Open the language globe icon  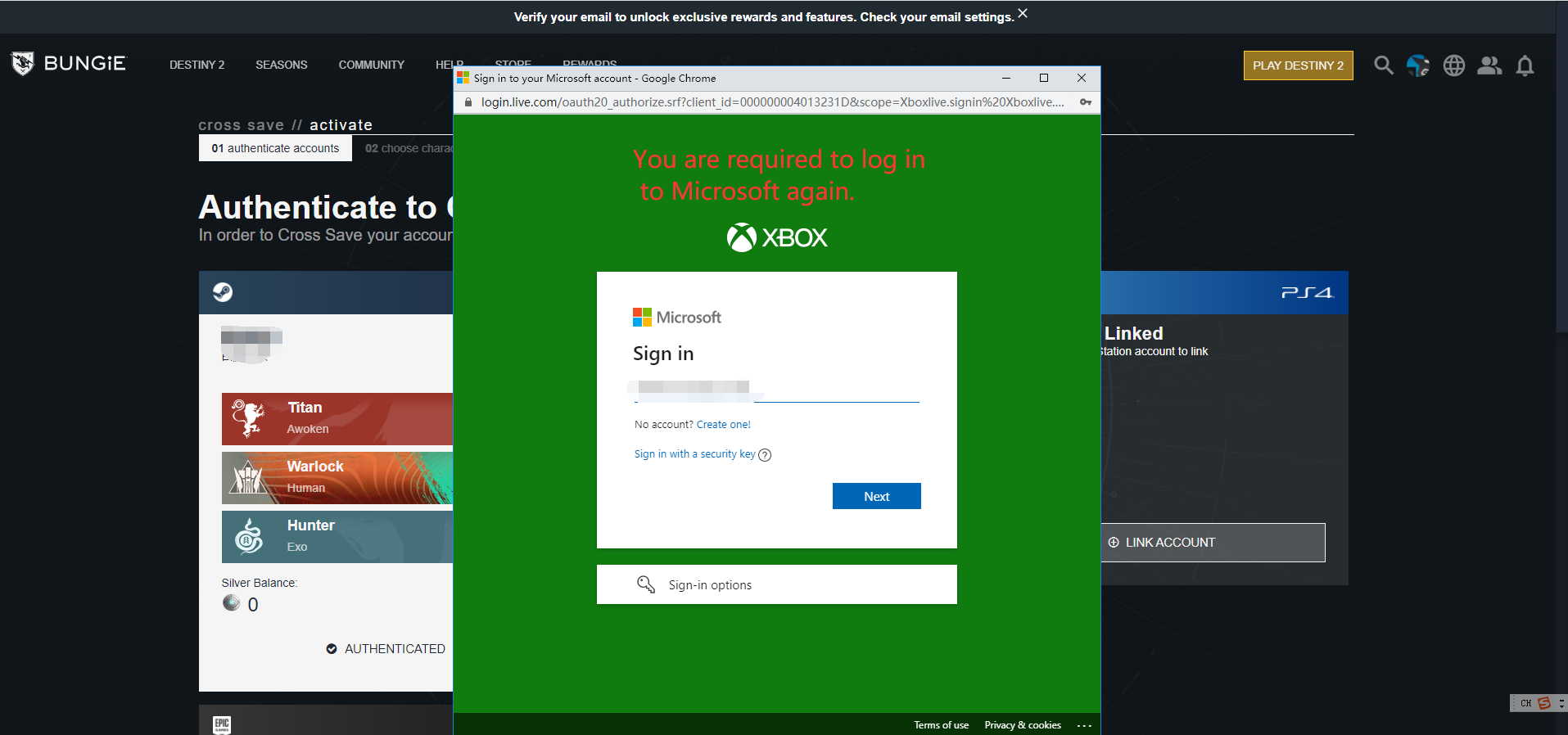point(1453,65)
